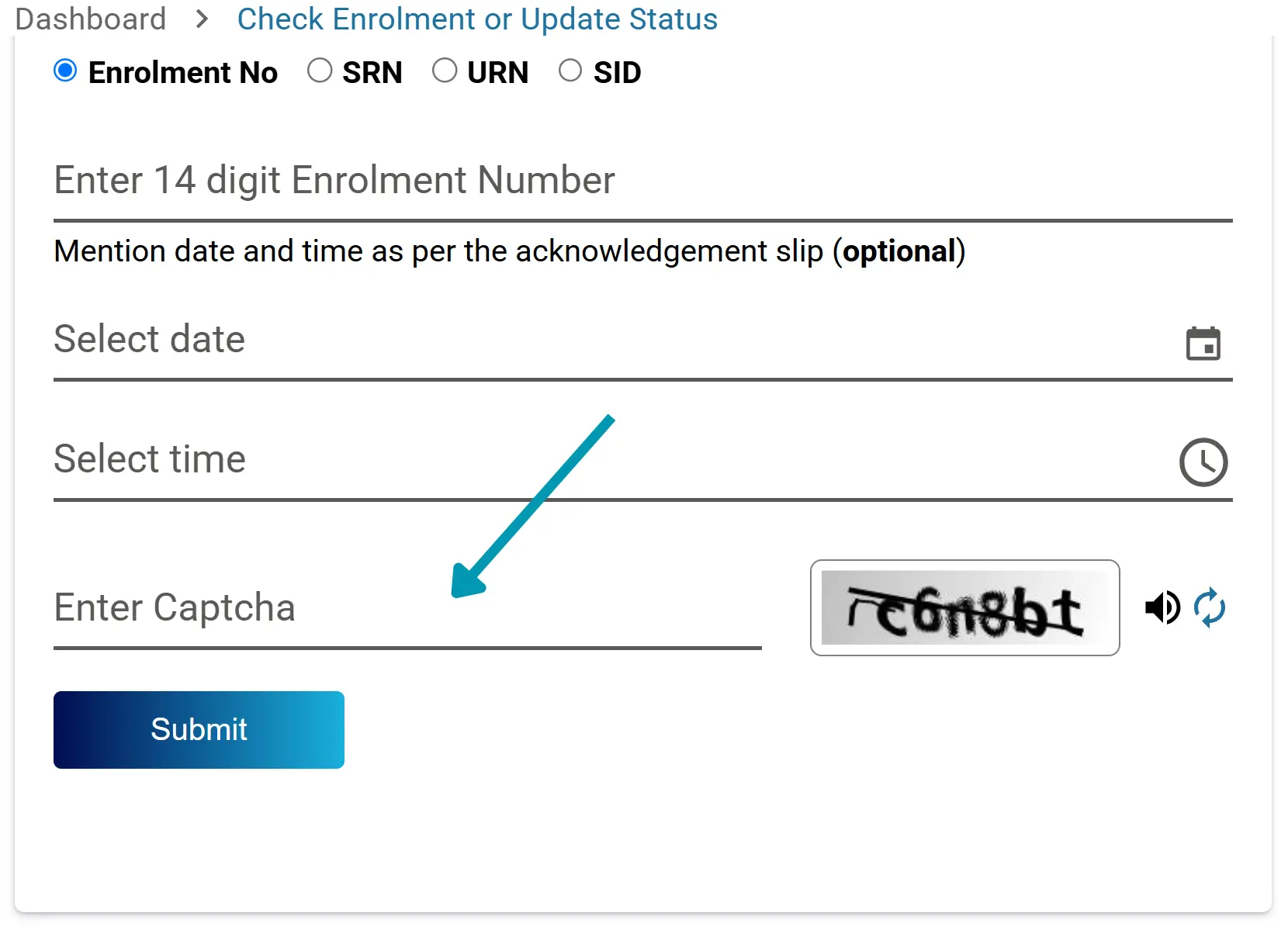Open the clock time picker icon
The height and width of the screenshot is (927, 1288).
[1203, 462]
